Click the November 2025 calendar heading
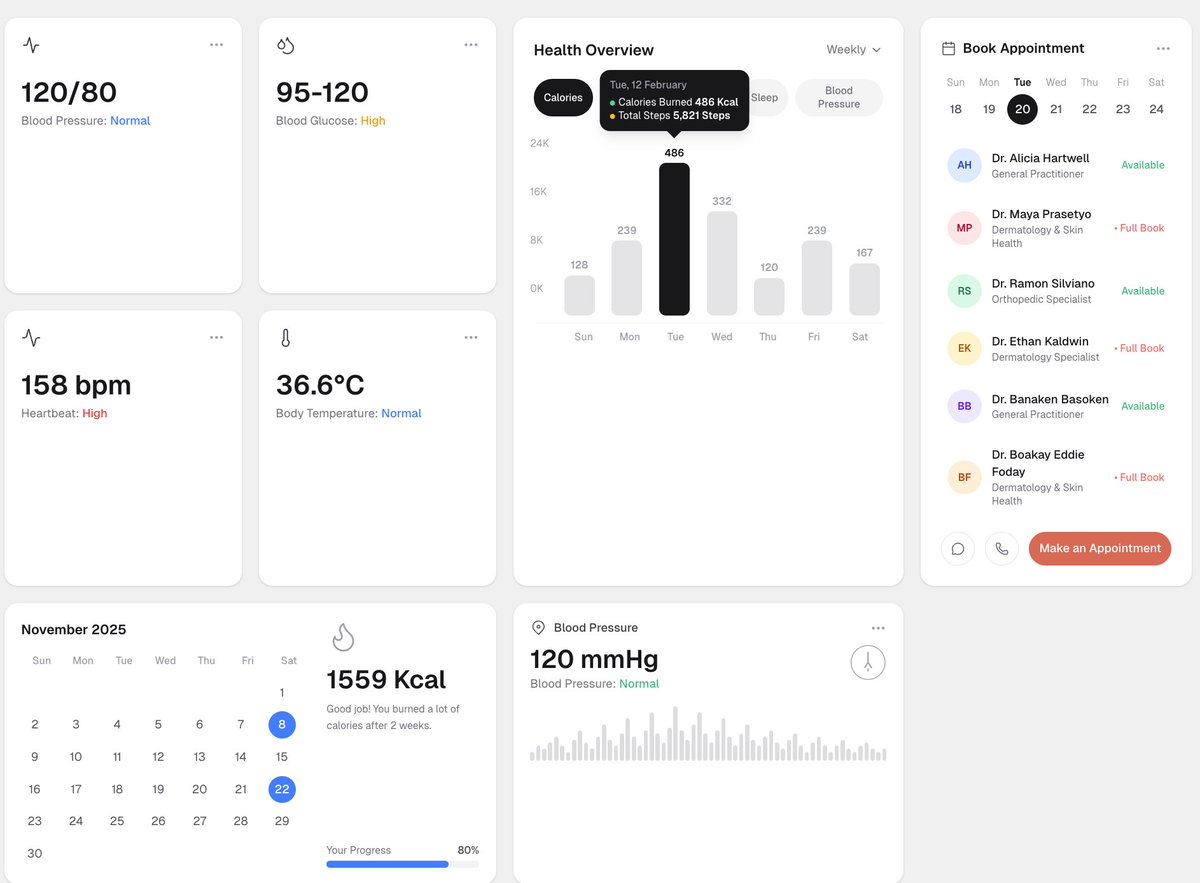1200x883 pixels. (x=74, y=629)
